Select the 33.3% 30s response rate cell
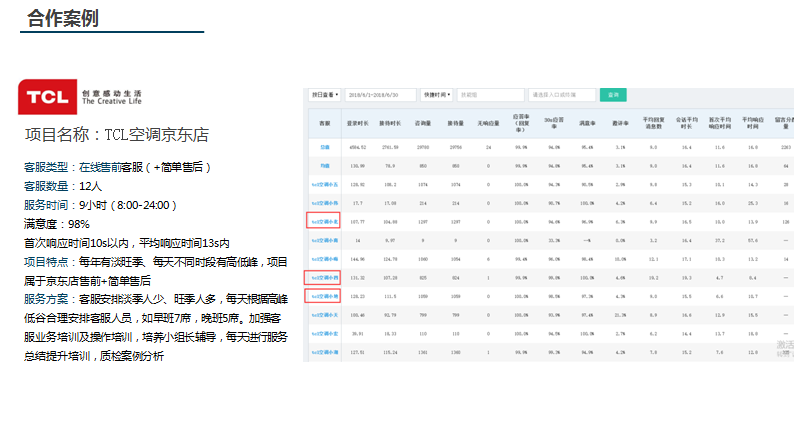The image size is (812, 430). pos(554,241)
